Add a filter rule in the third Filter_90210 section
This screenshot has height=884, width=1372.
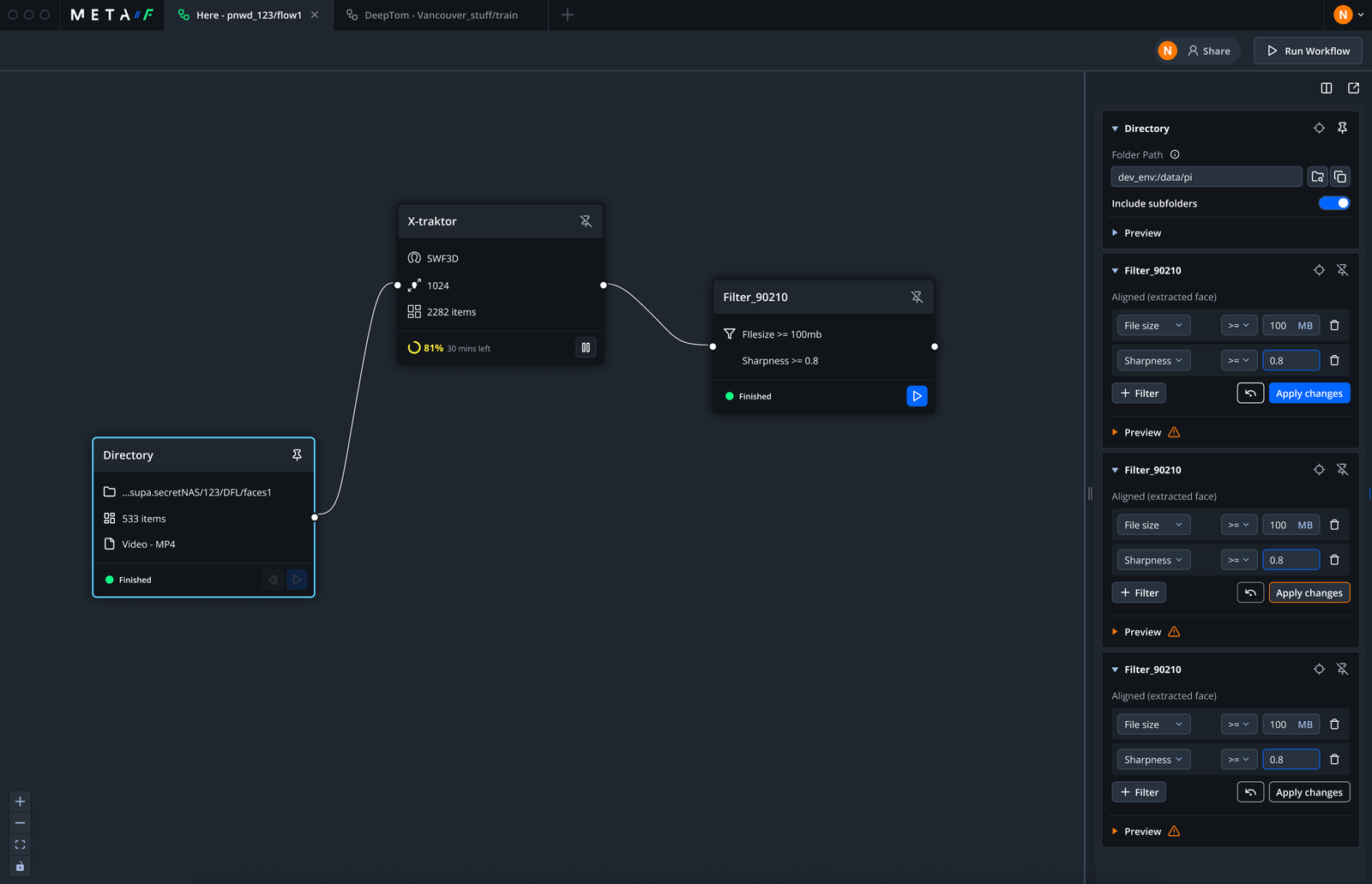click(1139, 792)
